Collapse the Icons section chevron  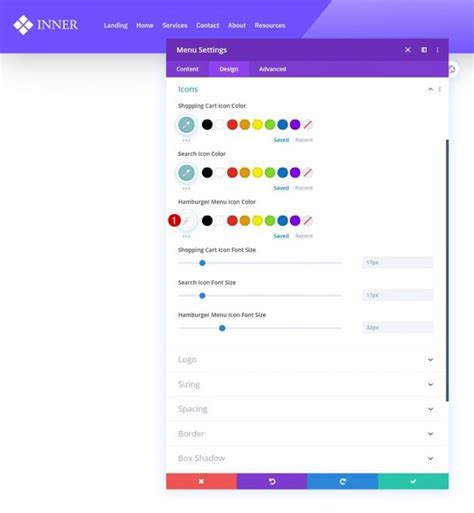coord(430,89)
